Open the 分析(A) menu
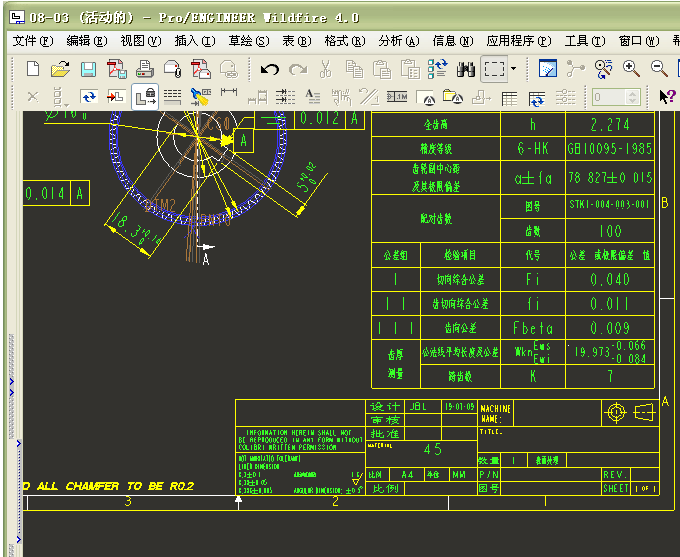 pyautogui.click(x=399, y=41)
